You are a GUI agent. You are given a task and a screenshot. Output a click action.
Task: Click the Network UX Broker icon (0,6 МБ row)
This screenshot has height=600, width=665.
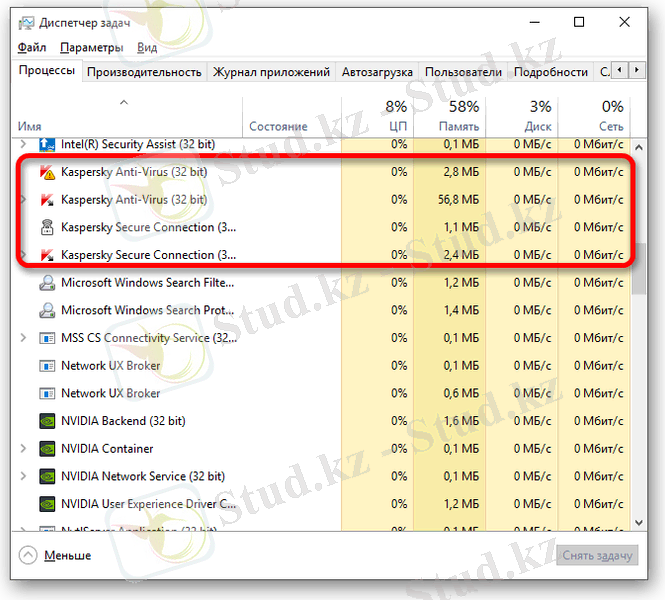47,393
